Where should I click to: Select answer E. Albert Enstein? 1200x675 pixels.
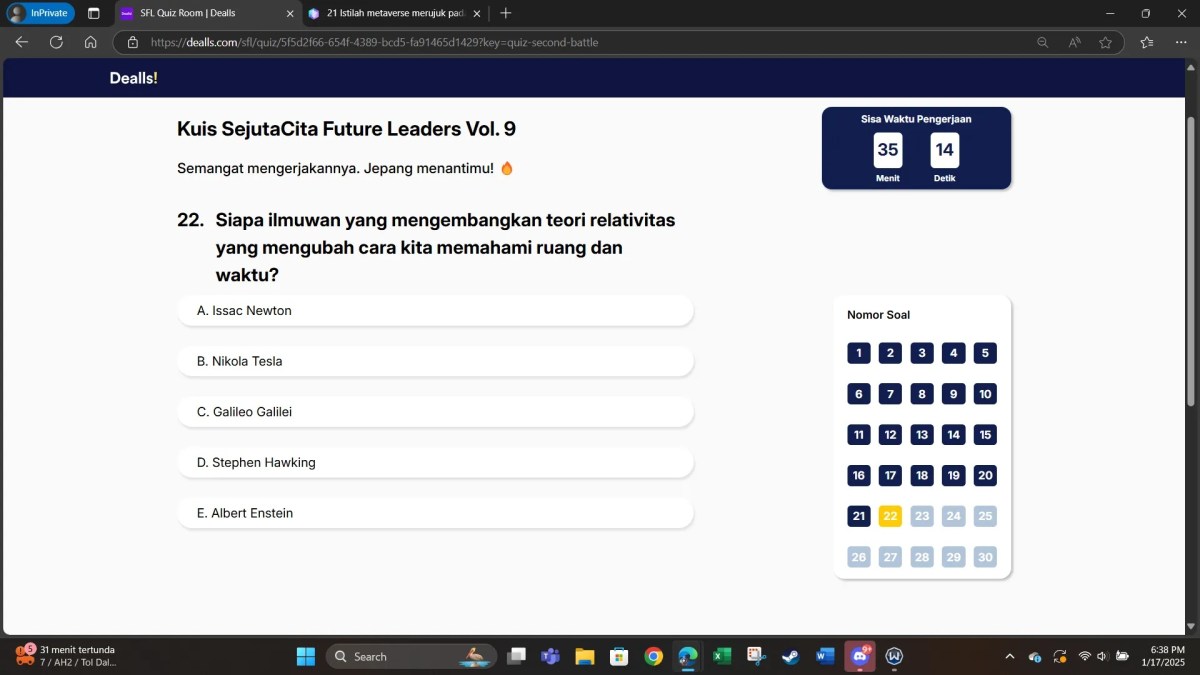click(435, 512)
